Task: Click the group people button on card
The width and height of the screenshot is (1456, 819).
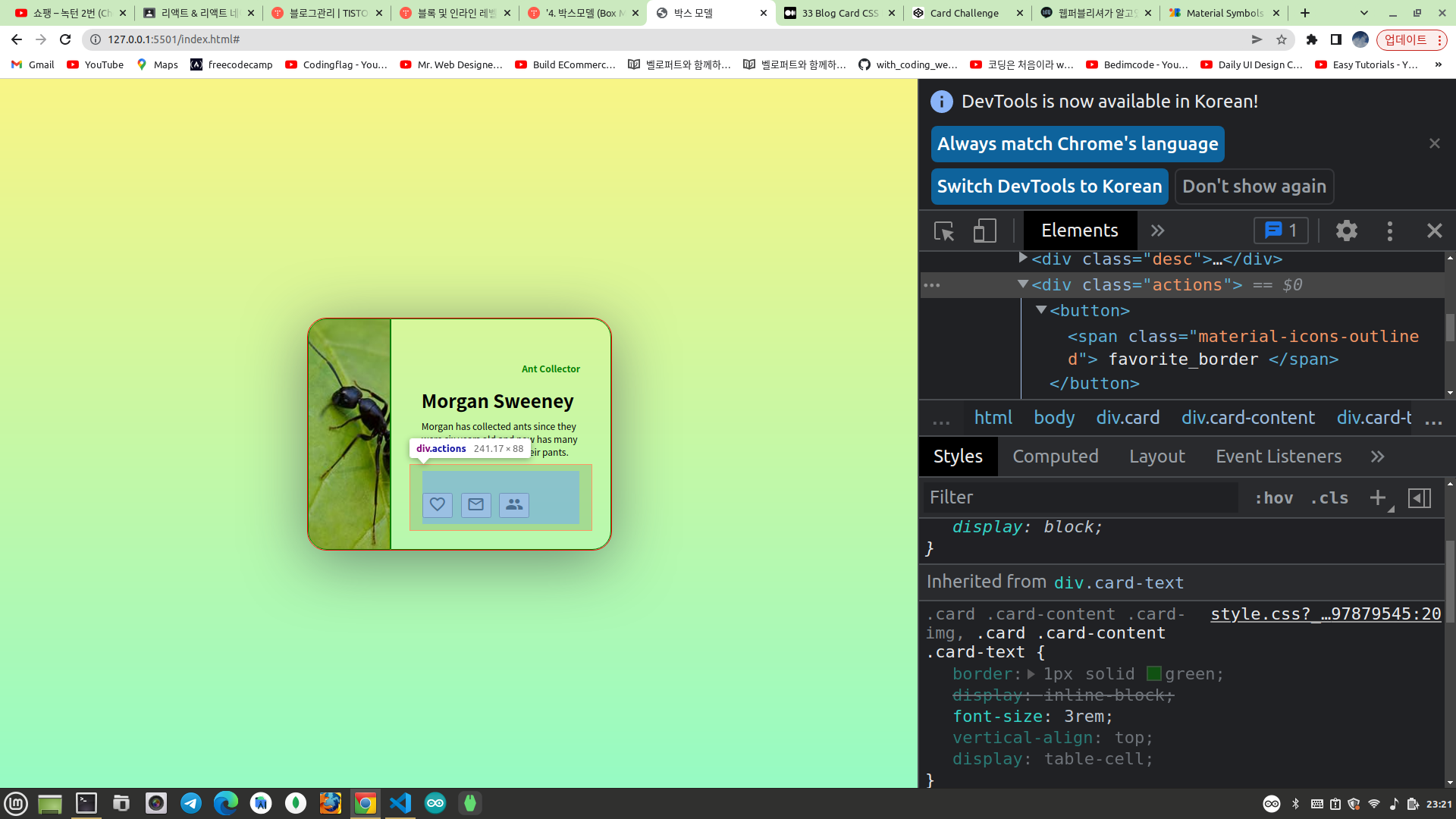Action: coord(514,504)
